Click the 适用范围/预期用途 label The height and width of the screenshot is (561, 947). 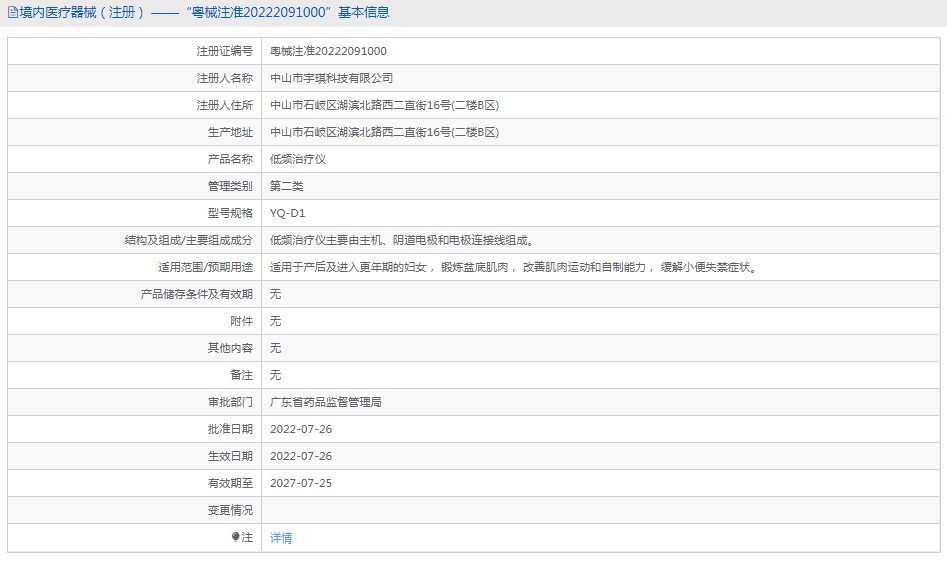tap(205, 267)
